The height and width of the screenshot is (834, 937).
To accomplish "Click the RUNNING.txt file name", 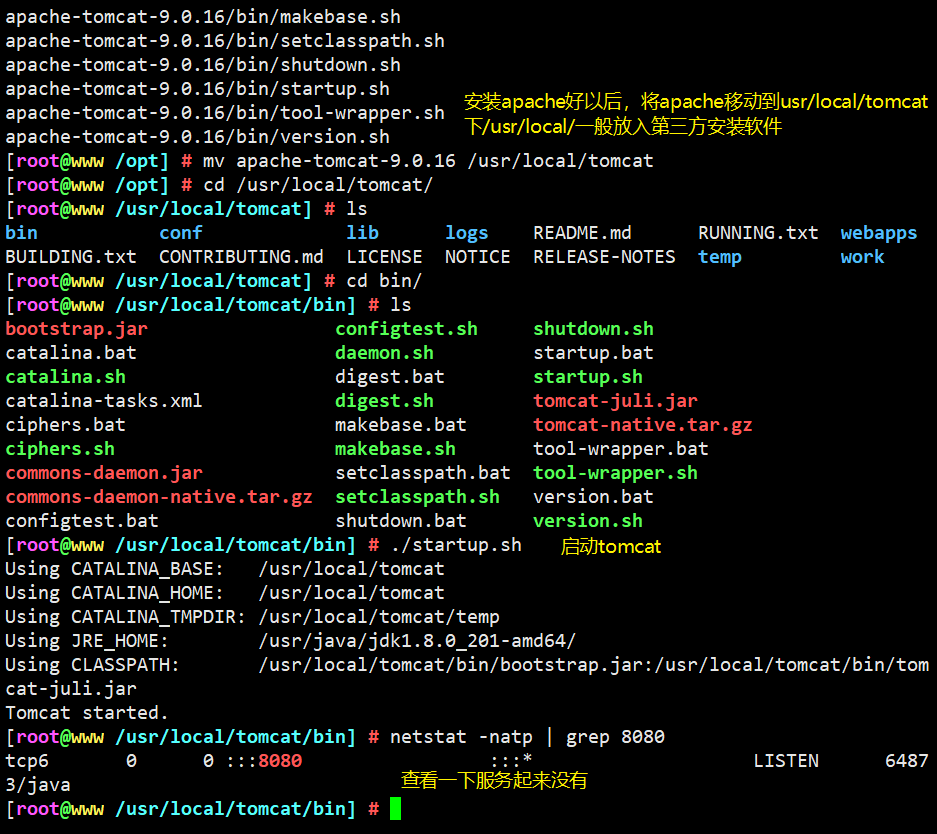I will point(758,233).
